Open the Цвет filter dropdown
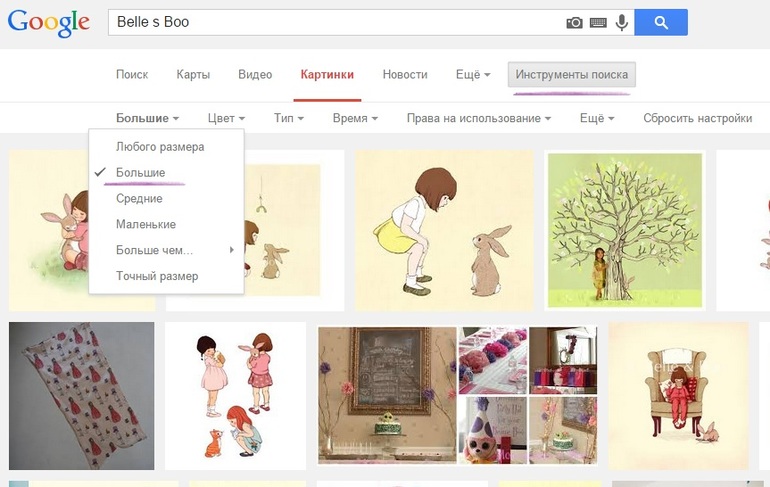Screen dimensions: 770x487 coord(225,118)
